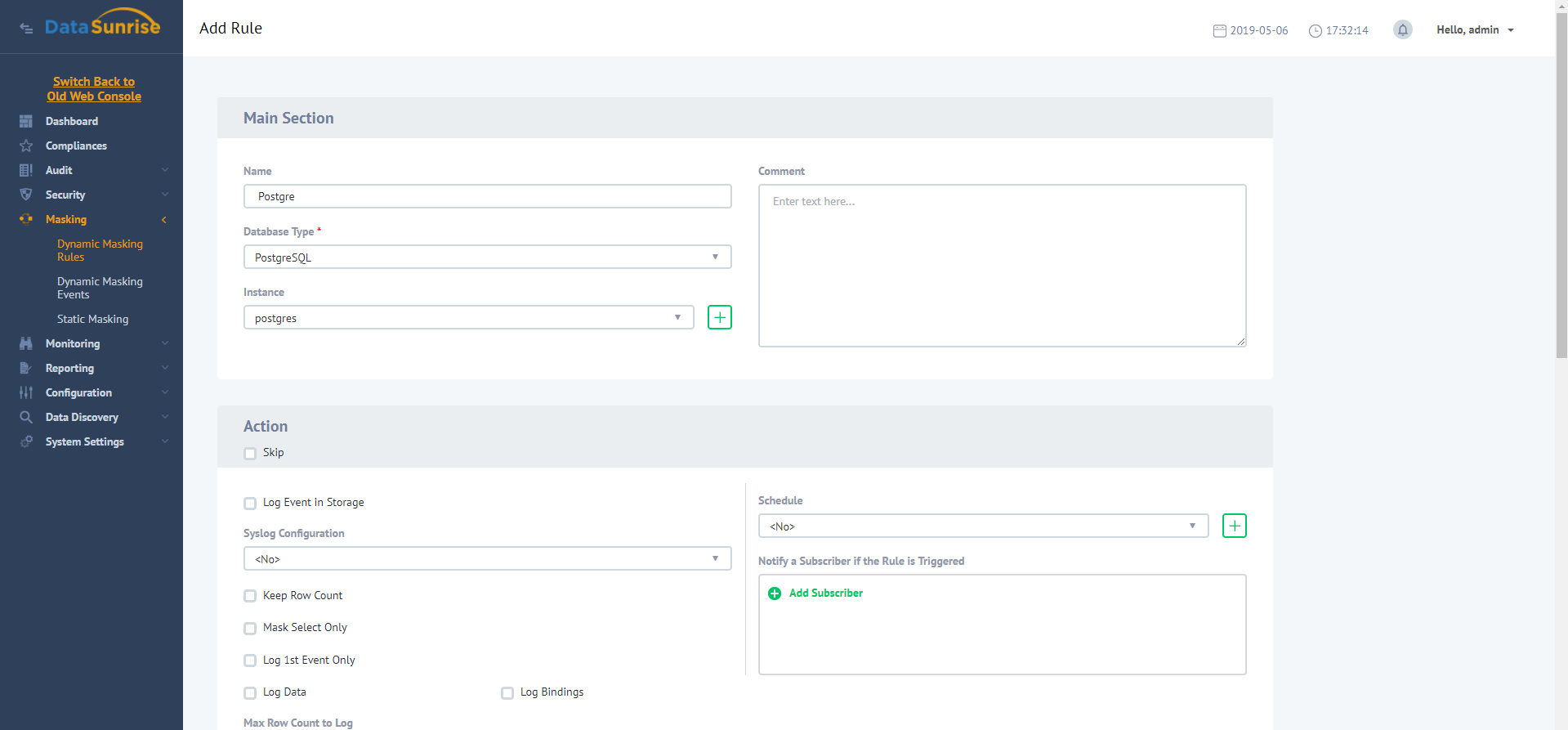Check Log Event in Storage
The width and height of the screenshot is (1568, 730).
click(x=250, y=504)
